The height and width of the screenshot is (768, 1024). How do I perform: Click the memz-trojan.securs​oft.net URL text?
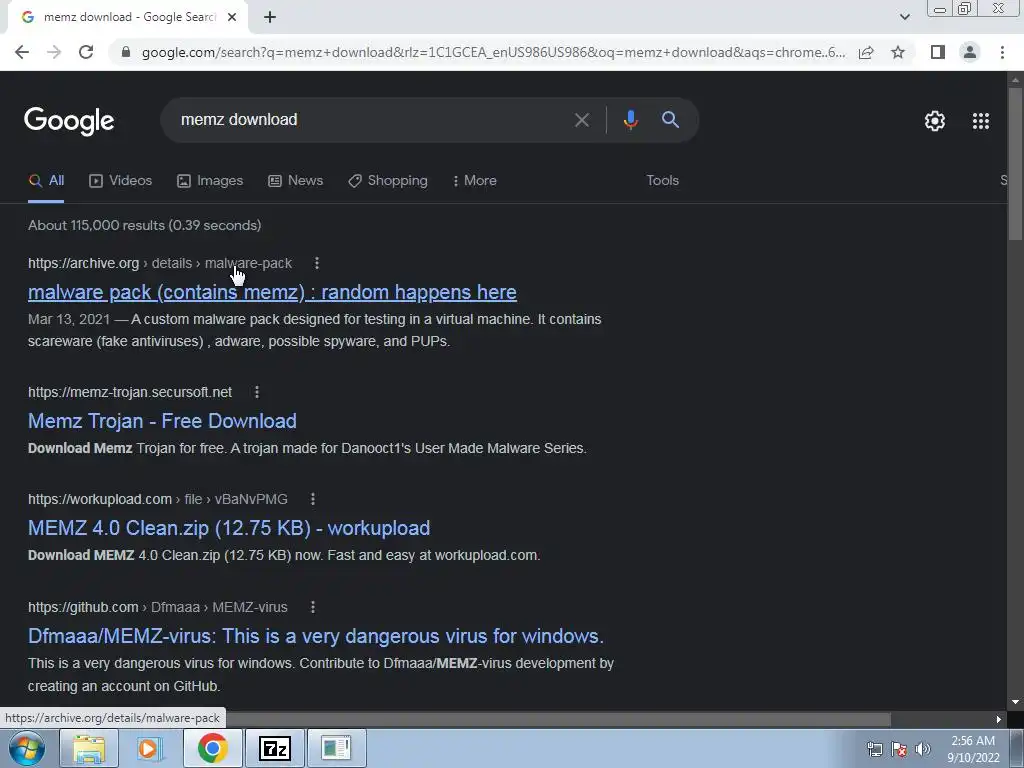(x=129, y=392)
